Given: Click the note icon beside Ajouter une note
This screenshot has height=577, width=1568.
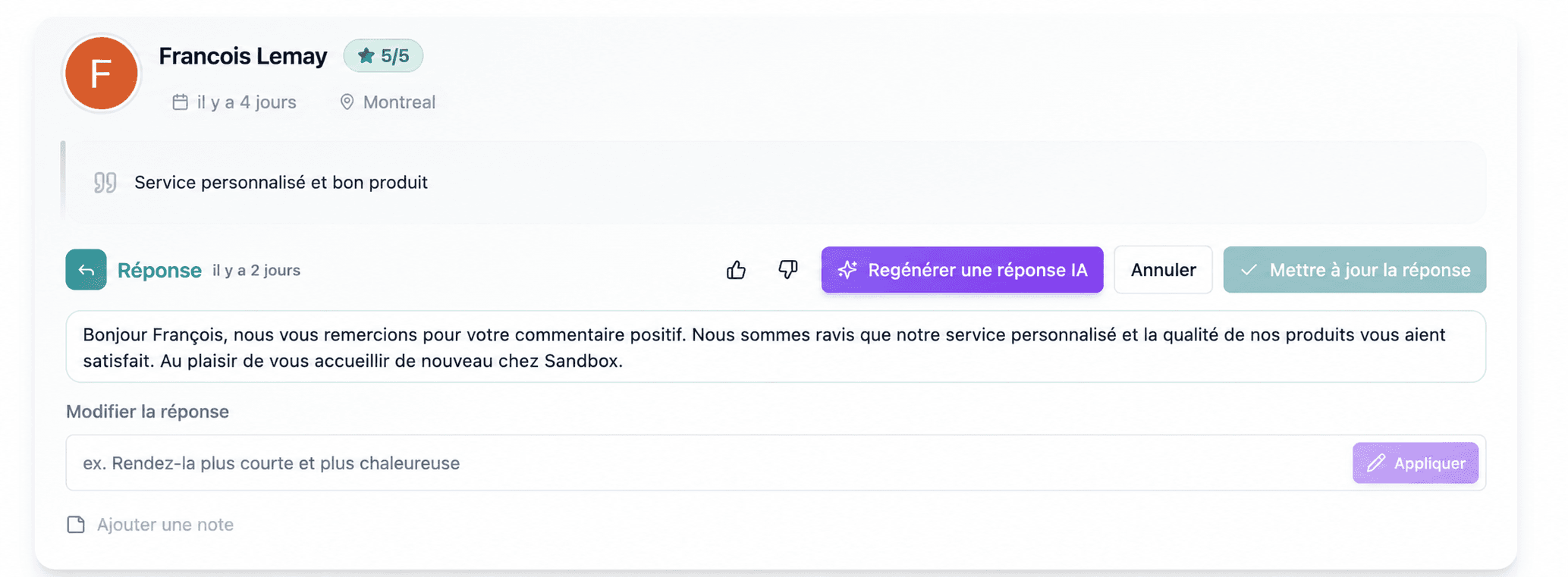Looking at the screenshot, I should pyautogui.click(x=76, y=525).
